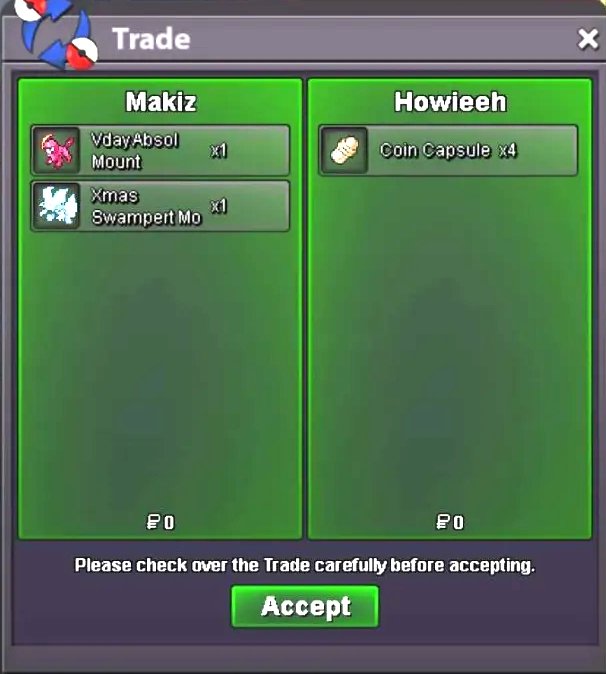Select the Vday Absol Mount row
Screen dimensions: 606x674
160,150
